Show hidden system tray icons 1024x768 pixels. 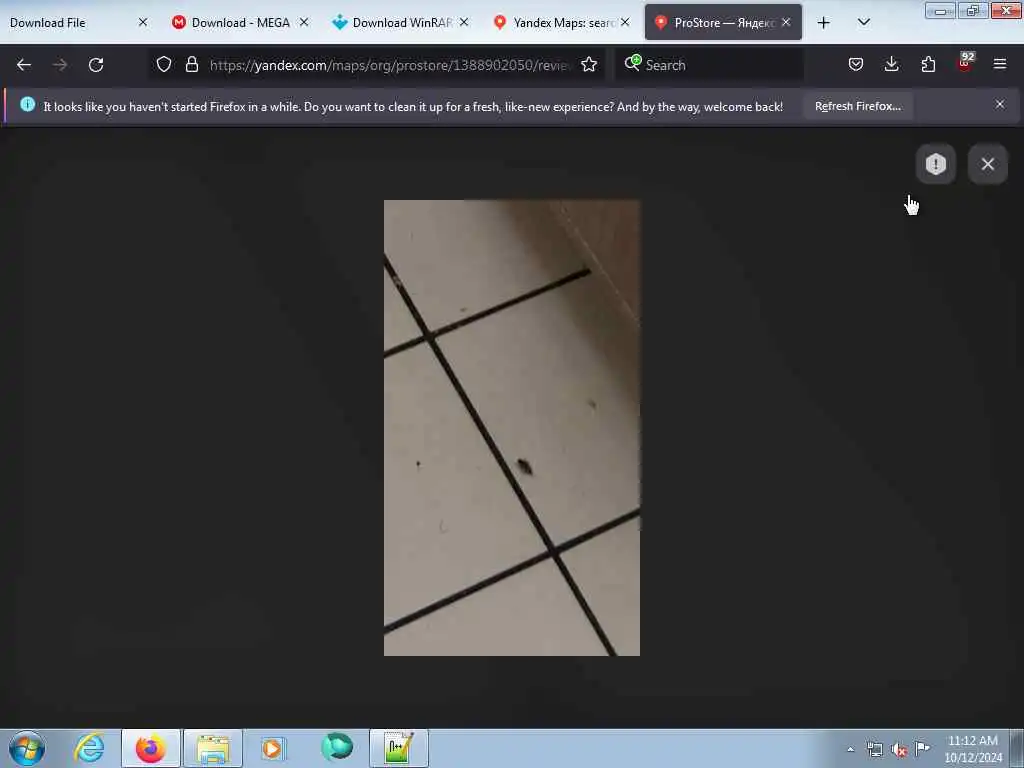(x=850, y=749)
